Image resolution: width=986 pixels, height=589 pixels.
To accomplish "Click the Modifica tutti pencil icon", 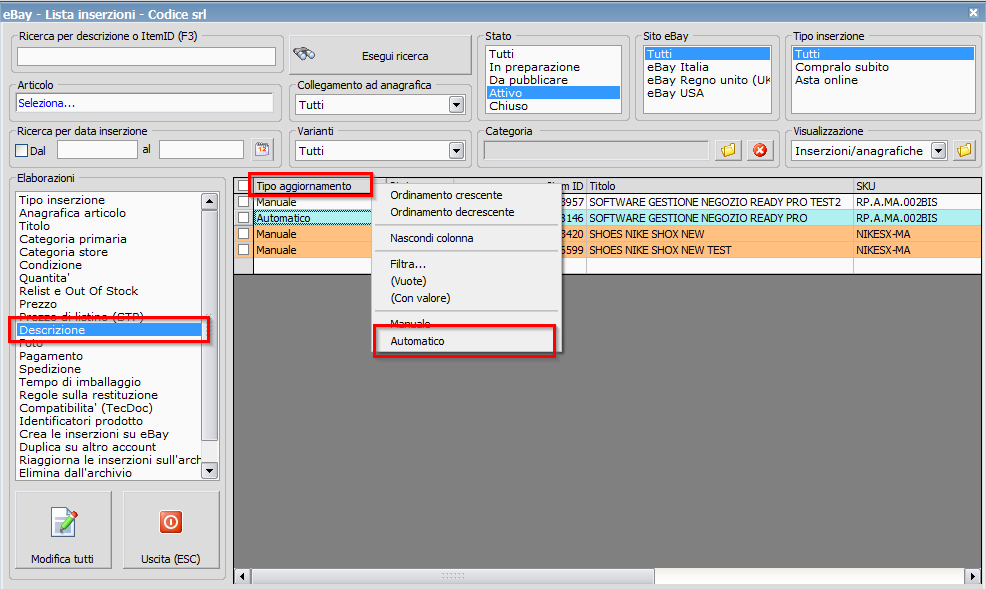I will (64, 522).
